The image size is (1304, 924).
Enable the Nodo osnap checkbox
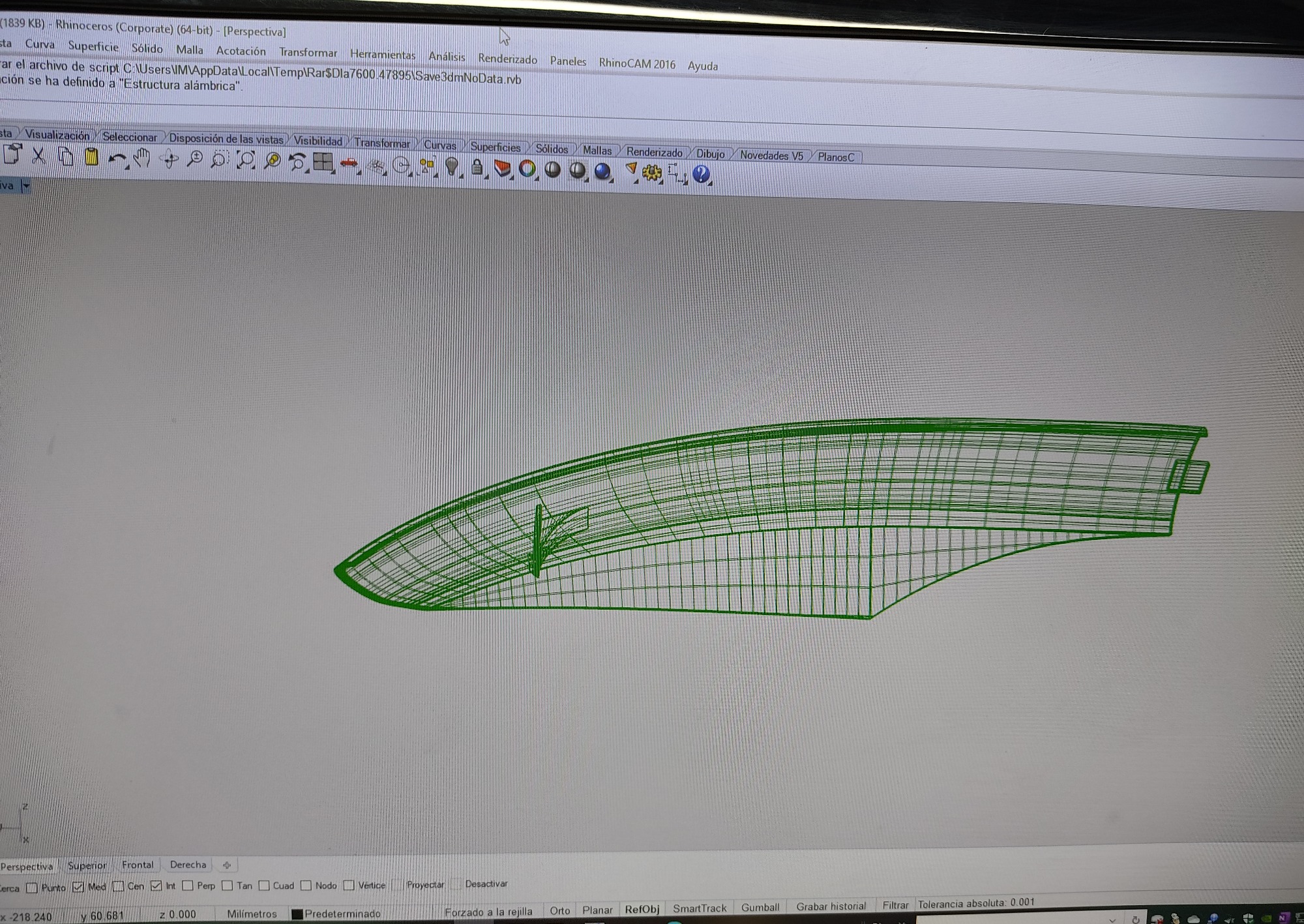pos(306,886)
